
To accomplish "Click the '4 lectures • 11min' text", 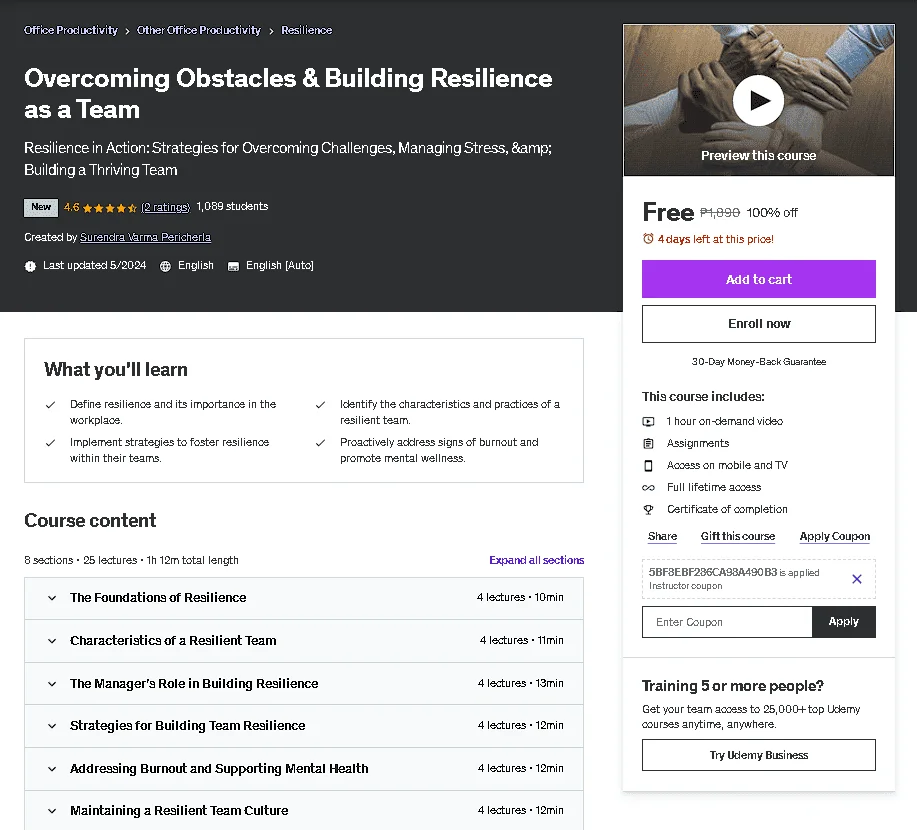I will (522, 640).
